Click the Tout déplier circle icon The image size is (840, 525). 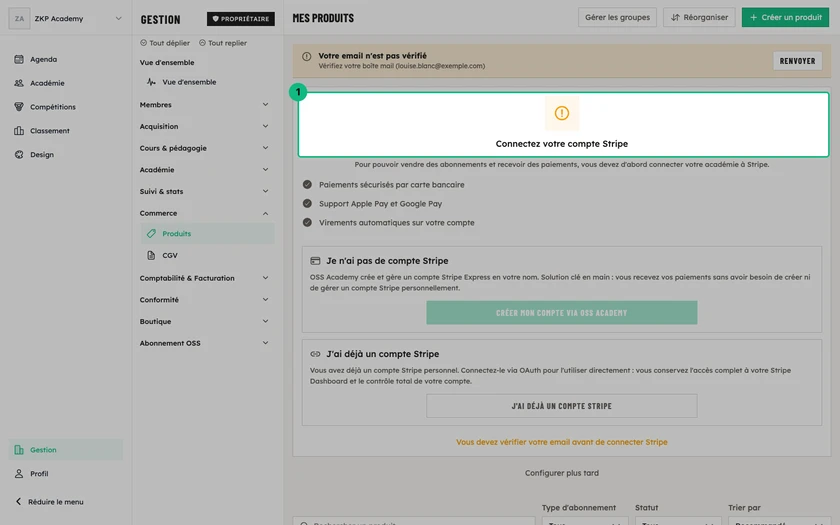[x=143, y=43]
